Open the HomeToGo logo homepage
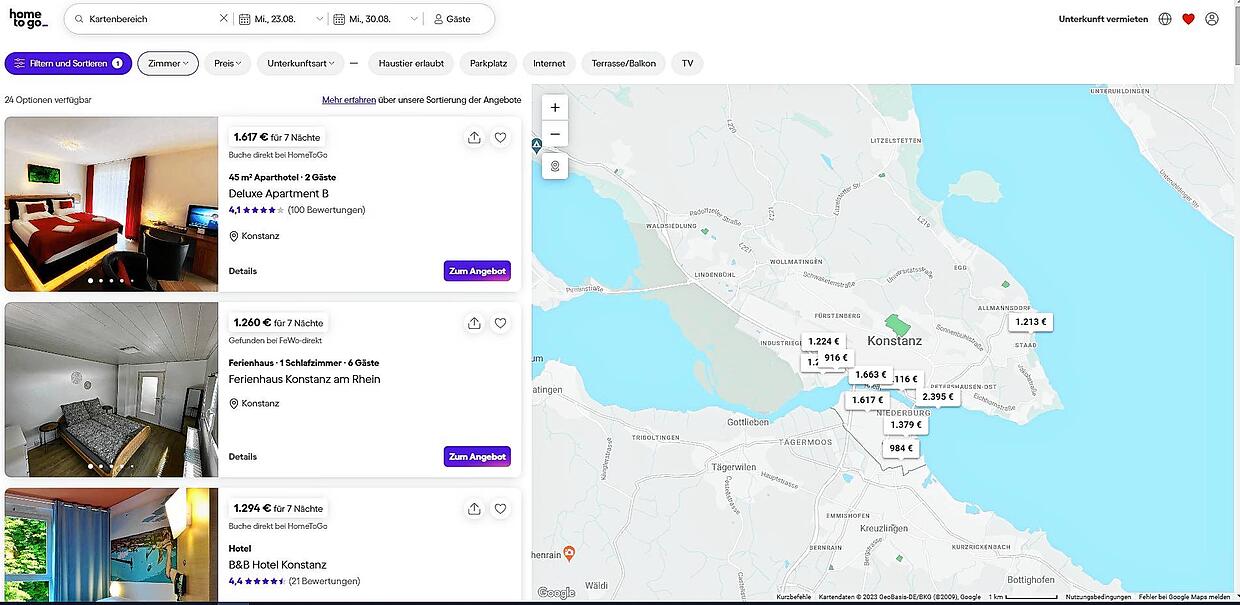The image size is (1240, 605). [x=28, y=18]
